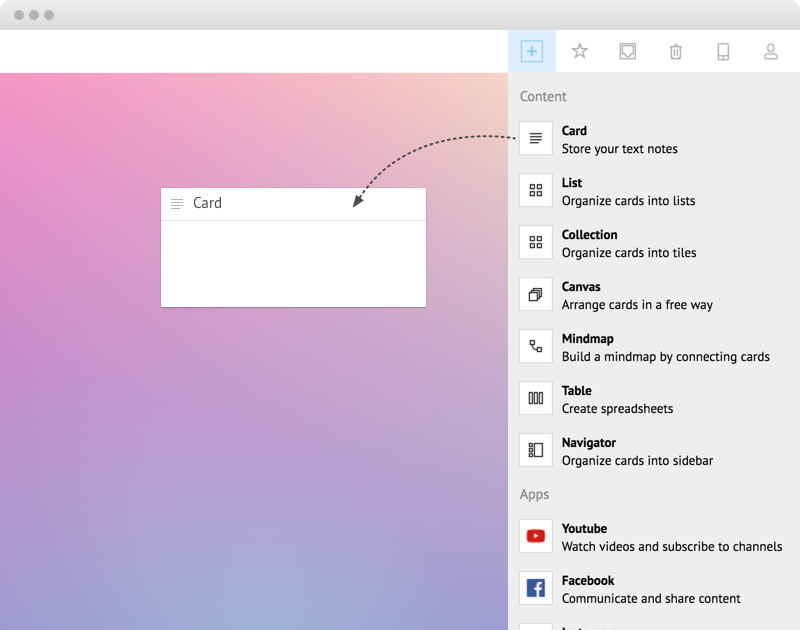Select the 'Navigator' title
The width and height of the screenshot is (800, 630).
click(589, 443)
